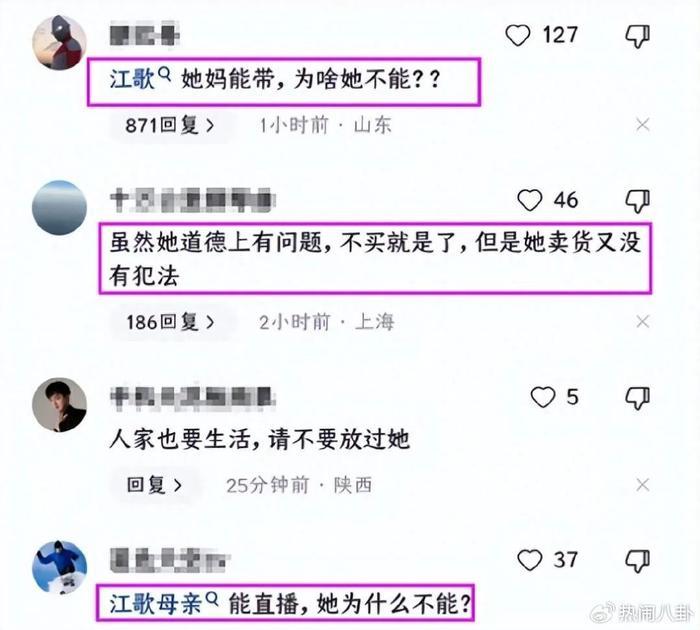Open the 江歌母亲 search keyword link

click(163, 604)
